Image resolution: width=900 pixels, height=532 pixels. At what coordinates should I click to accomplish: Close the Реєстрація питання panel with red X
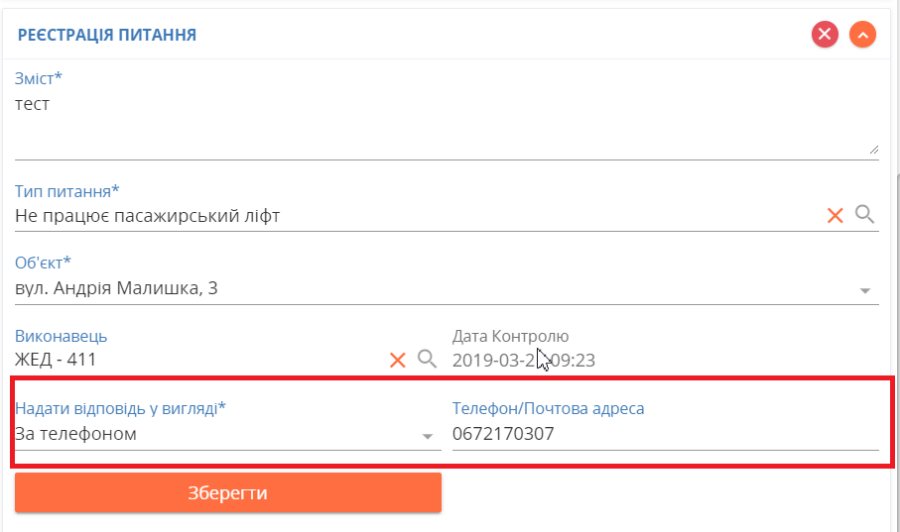point(824,35)
